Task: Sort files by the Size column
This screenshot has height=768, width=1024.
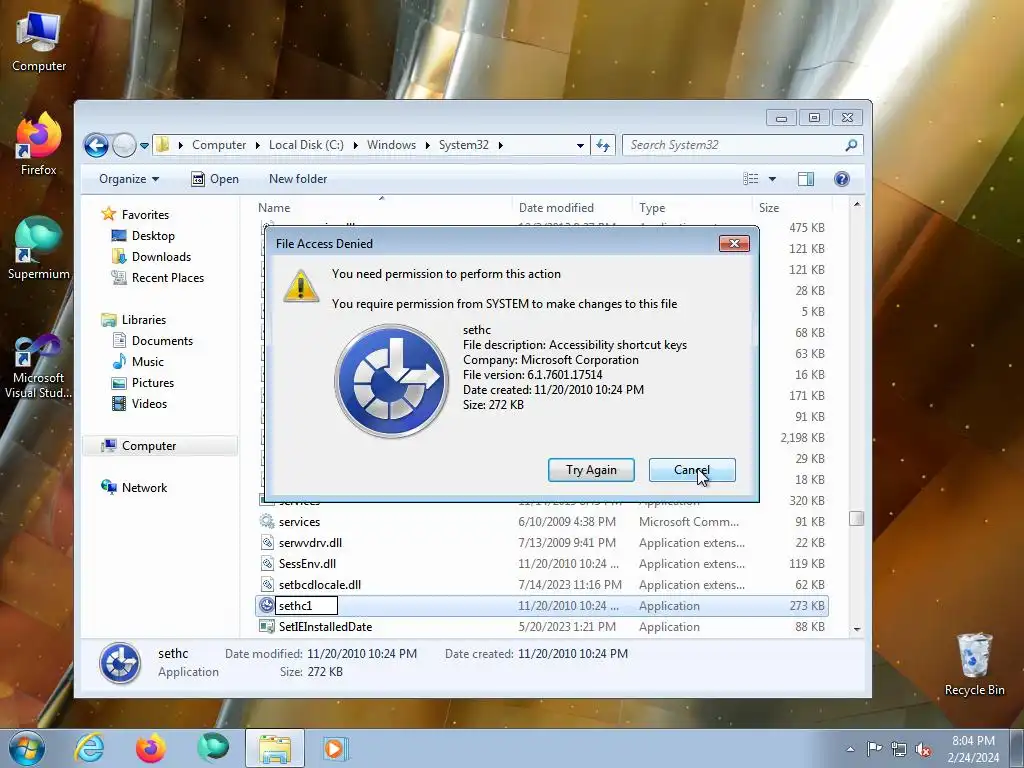Action: pyautogui.click(x=790, y=208)
